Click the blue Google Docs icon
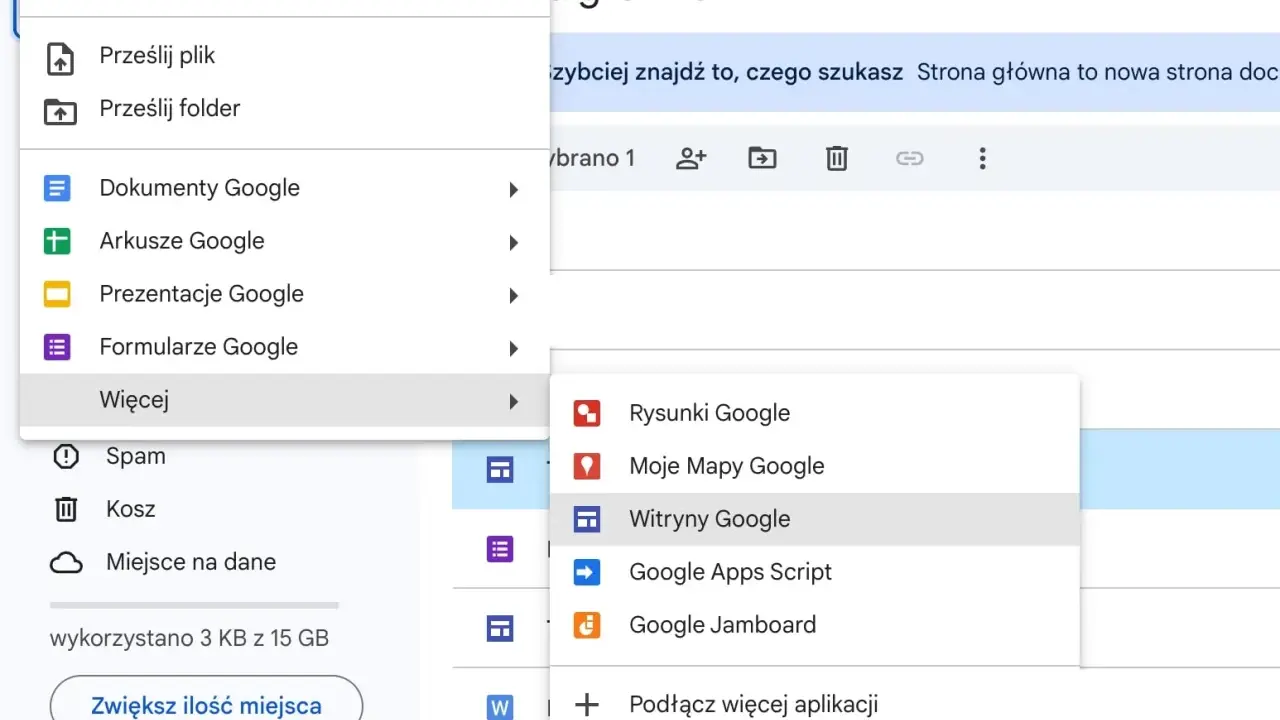The image size is (1280, 720). point(57,188)
